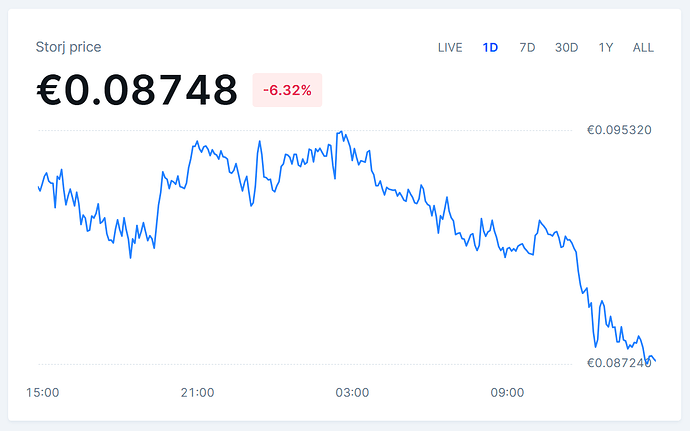Viewport: 690px width, 431px height.
Task: Click the -6.32% change badge
Action: tap(287, 90)
